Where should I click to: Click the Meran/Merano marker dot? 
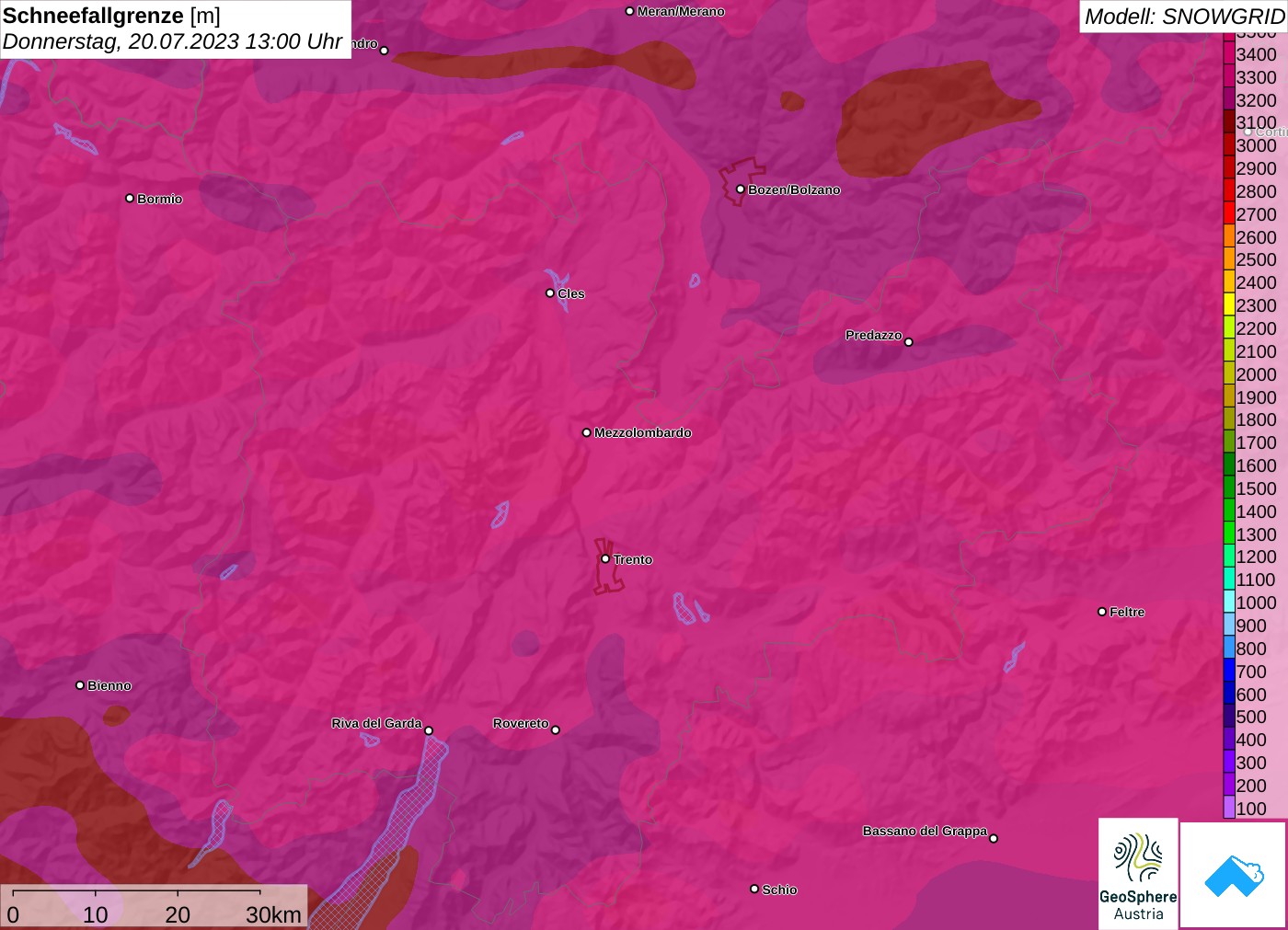[x=629, y=11]
